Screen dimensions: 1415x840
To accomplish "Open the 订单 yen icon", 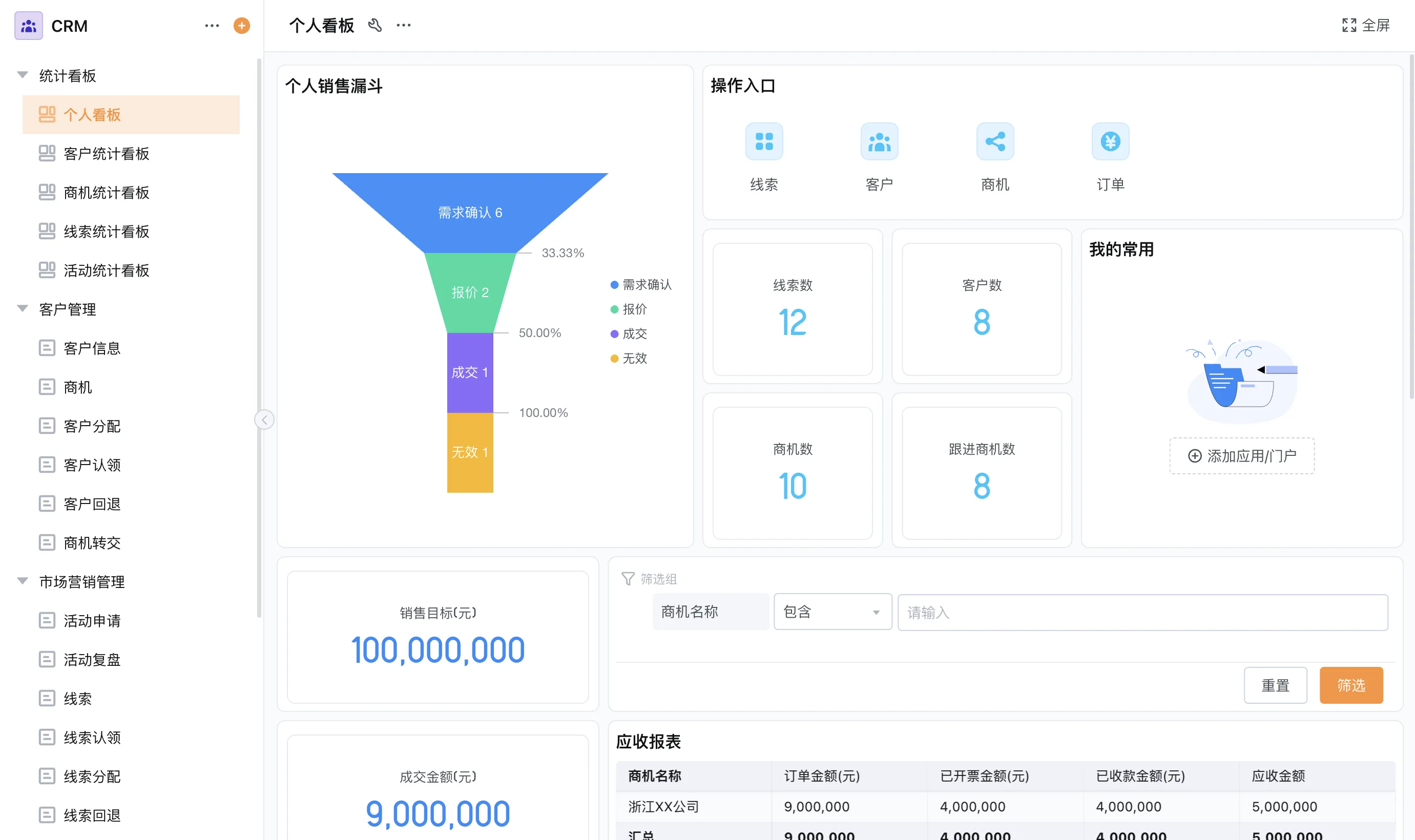I will [x=1110, y=141].
